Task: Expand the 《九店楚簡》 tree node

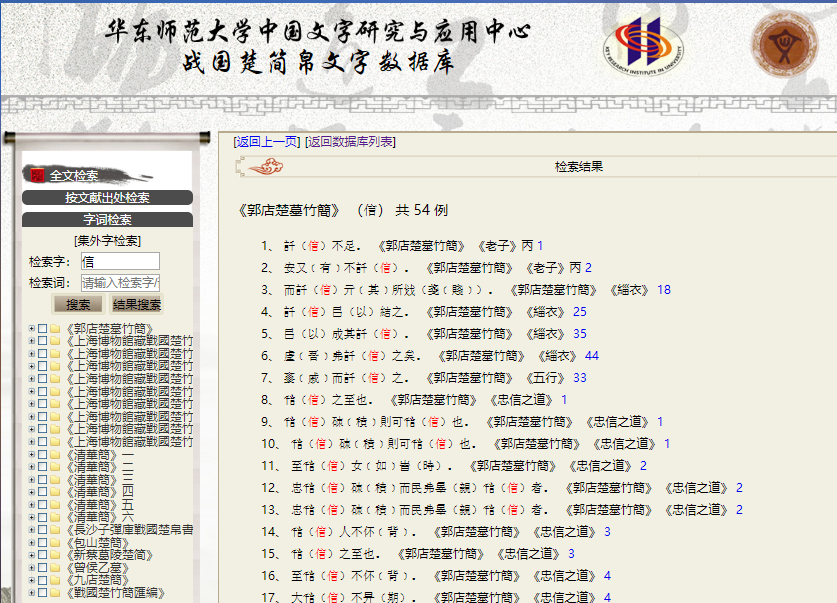Action: pyautogui.click(x=31, y=580)
